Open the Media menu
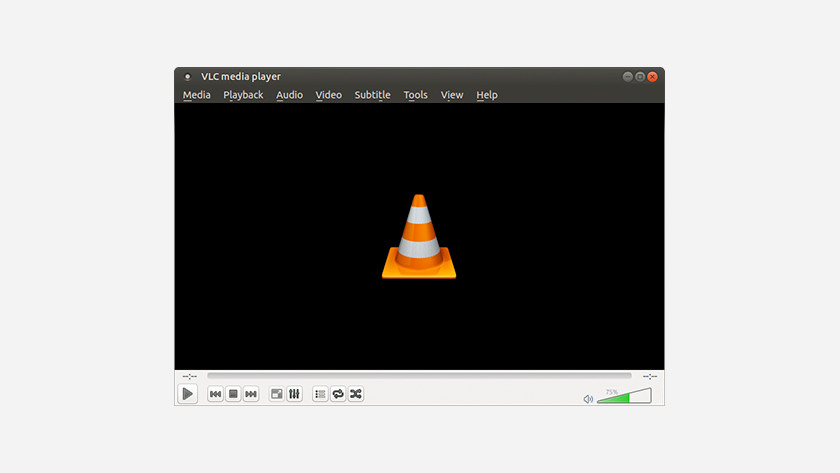This screenshot has height=473, width=840. point(197,95)
